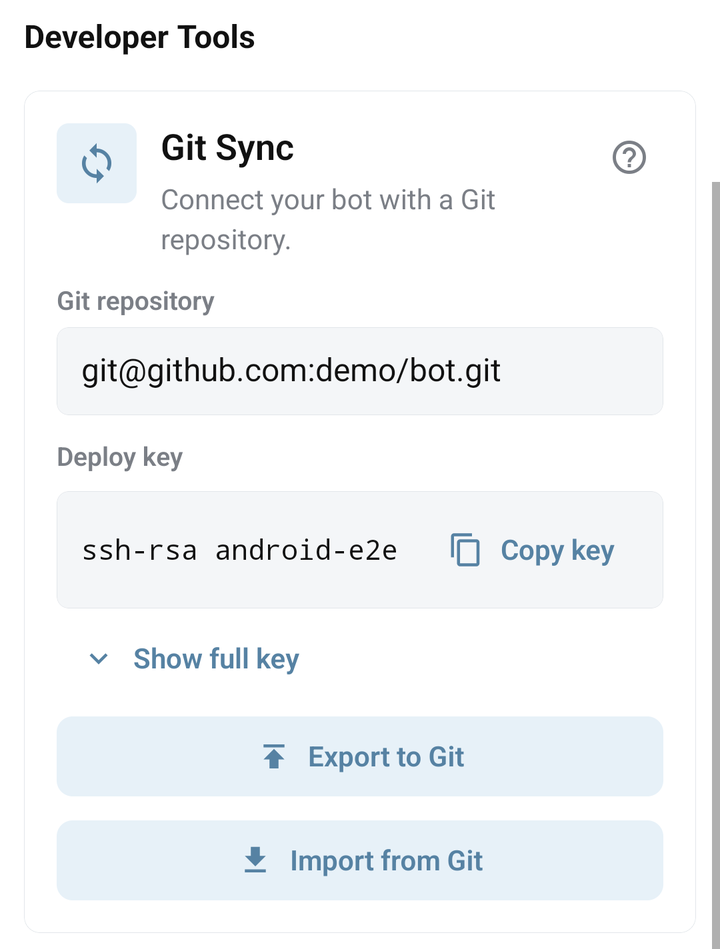Click the Git Sync circular arrows icon
The width and height of the screenshot is (720, 949).
[97, 163]
